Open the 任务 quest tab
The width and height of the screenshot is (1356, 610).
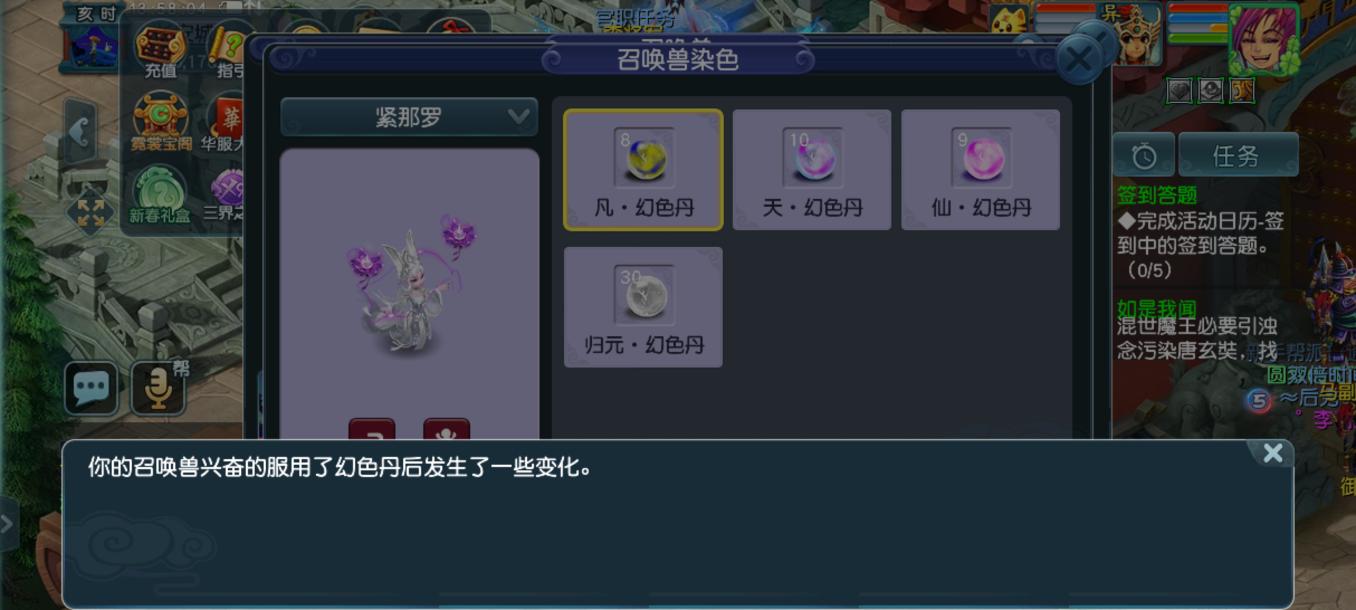click(x=1238, y=156)
